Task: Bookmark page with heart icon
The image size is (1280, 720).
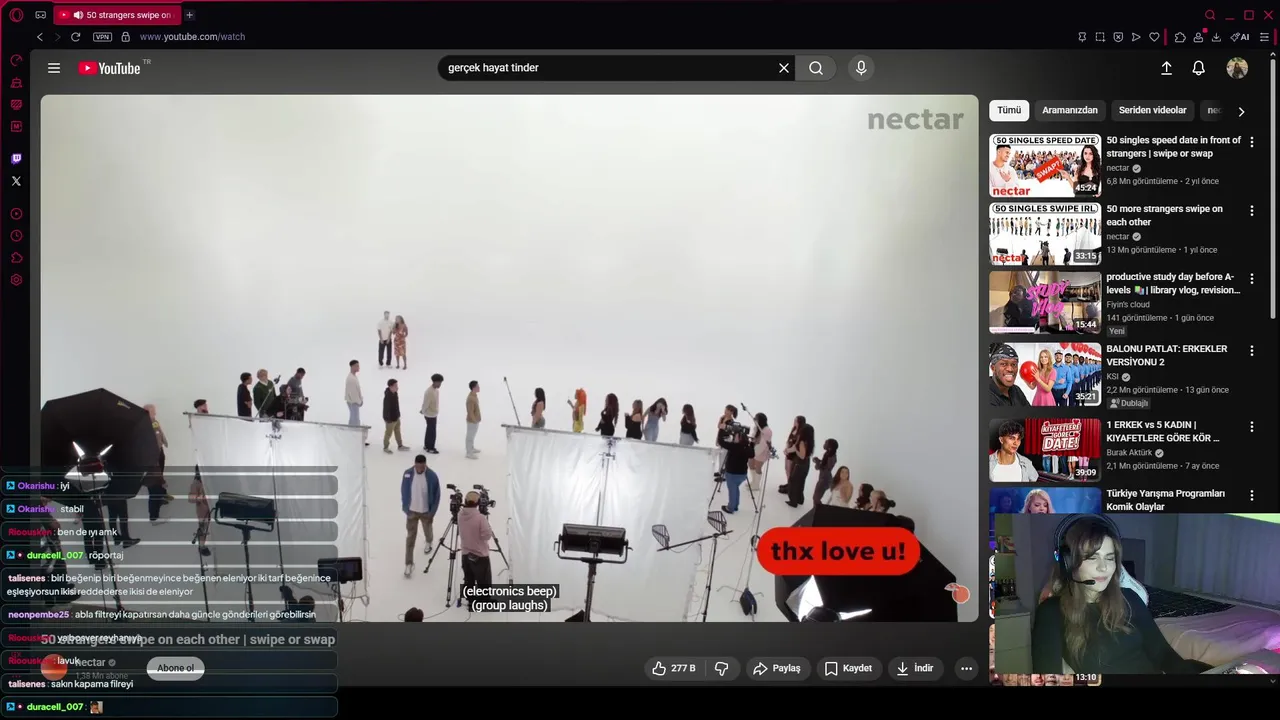Action: tap(1154, 37)
